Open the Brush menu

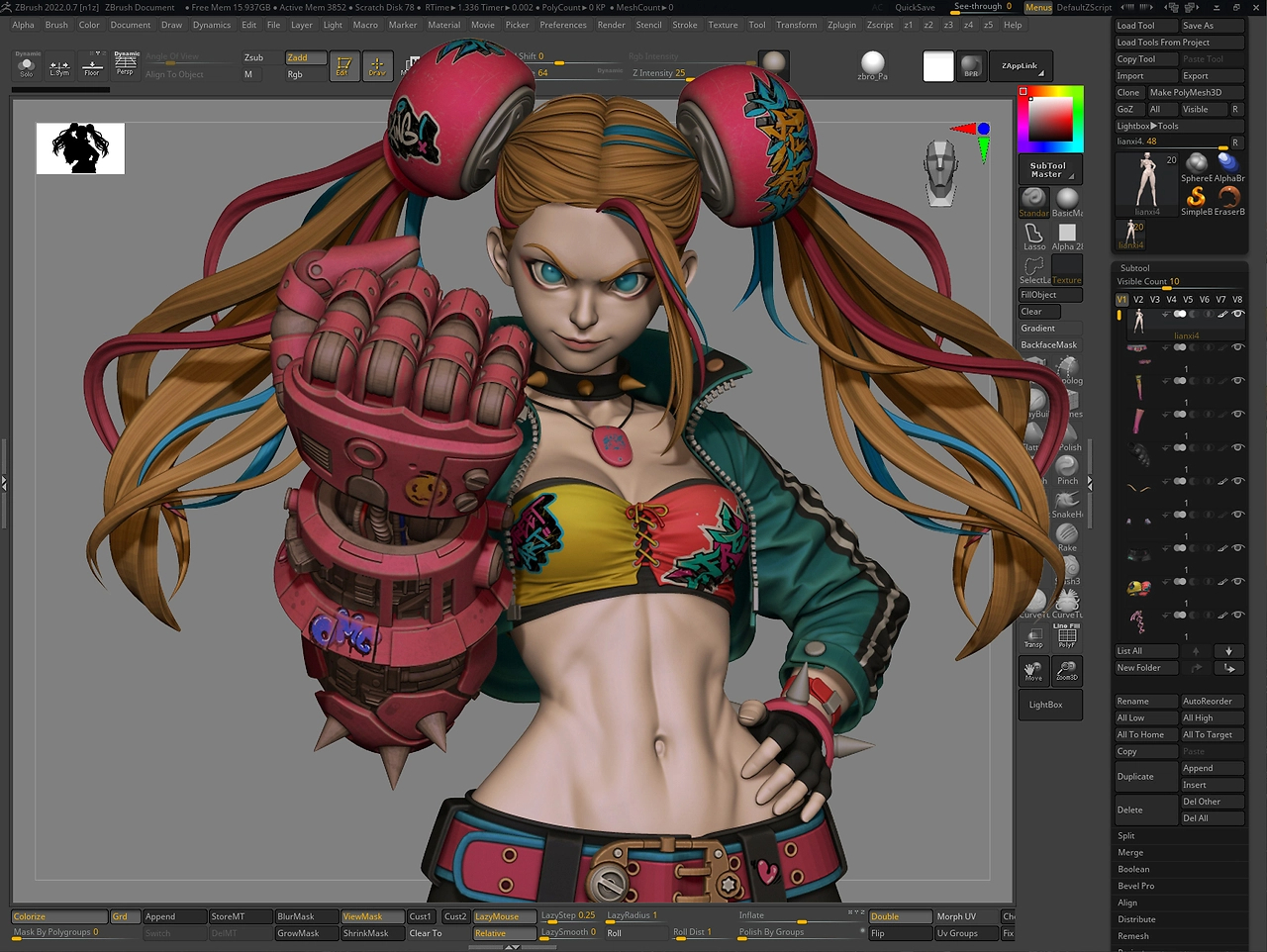tap(56, 25)
